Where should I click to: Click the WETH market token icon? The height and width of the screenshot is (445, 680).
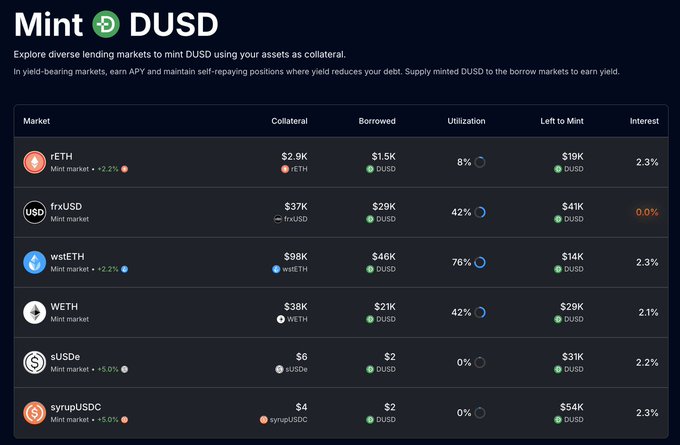(x=35, y=313)
